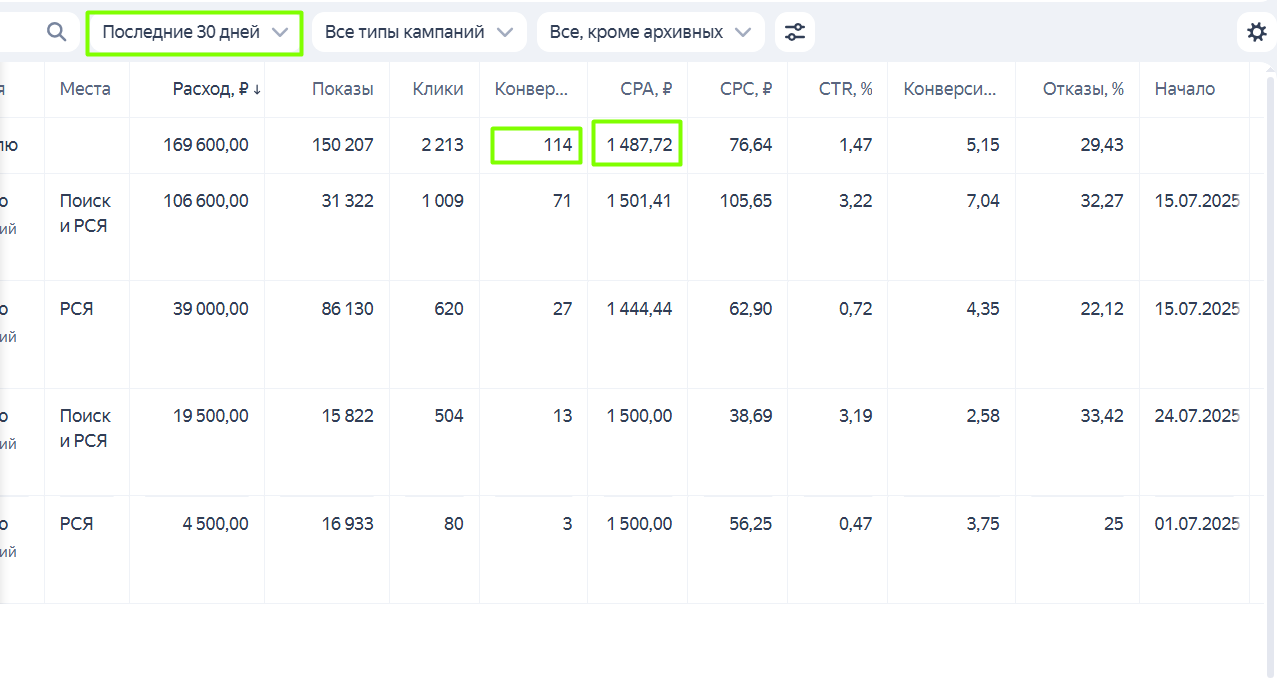This screenshot has width=1277, height=681.
Task: Open table settings gear icon
Action: [1256, 32]
